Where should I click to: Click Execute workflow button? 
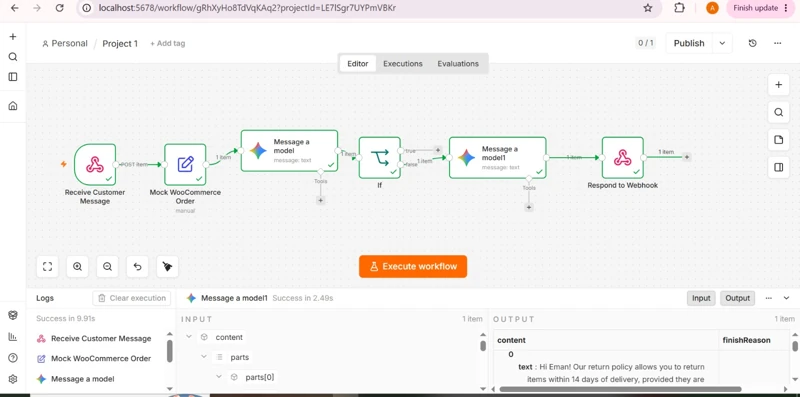point(413,266)
